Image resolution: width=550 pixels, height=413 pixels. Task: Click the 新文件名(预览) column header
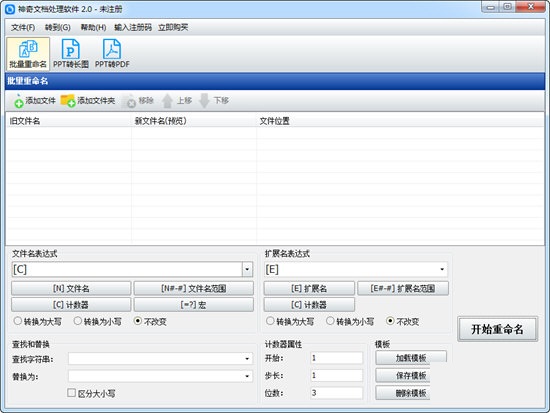(x=194, y=121)
